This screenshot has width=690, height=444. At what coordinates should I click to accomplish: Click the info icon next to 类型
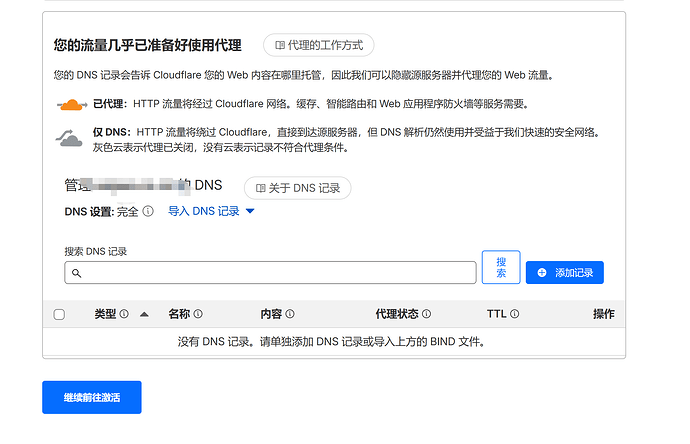(x=124, y=314)
